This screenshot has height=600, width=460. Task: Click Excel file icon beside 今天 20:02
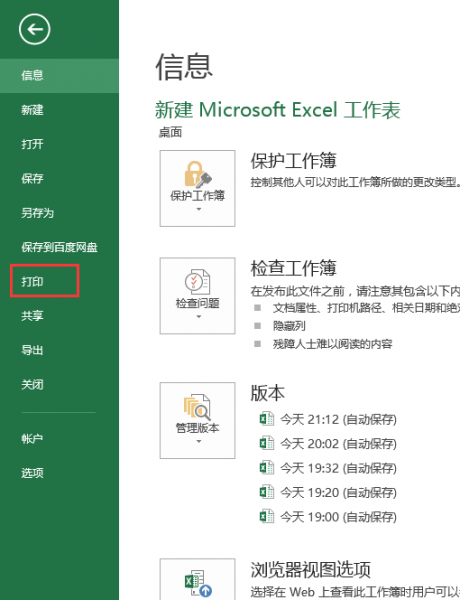267,443
